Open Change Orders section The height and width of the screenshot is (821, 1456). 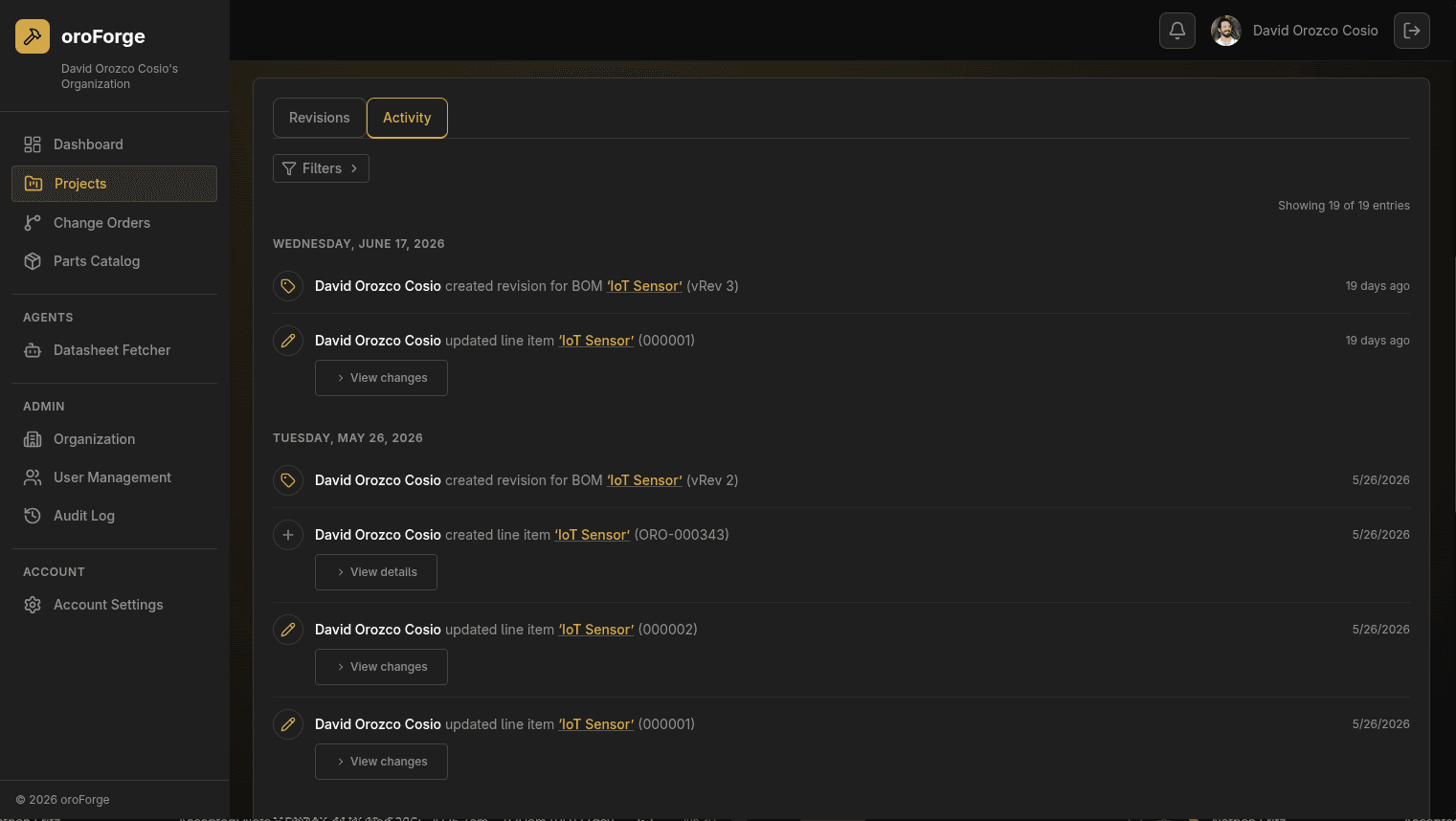[x=114, y=223]
